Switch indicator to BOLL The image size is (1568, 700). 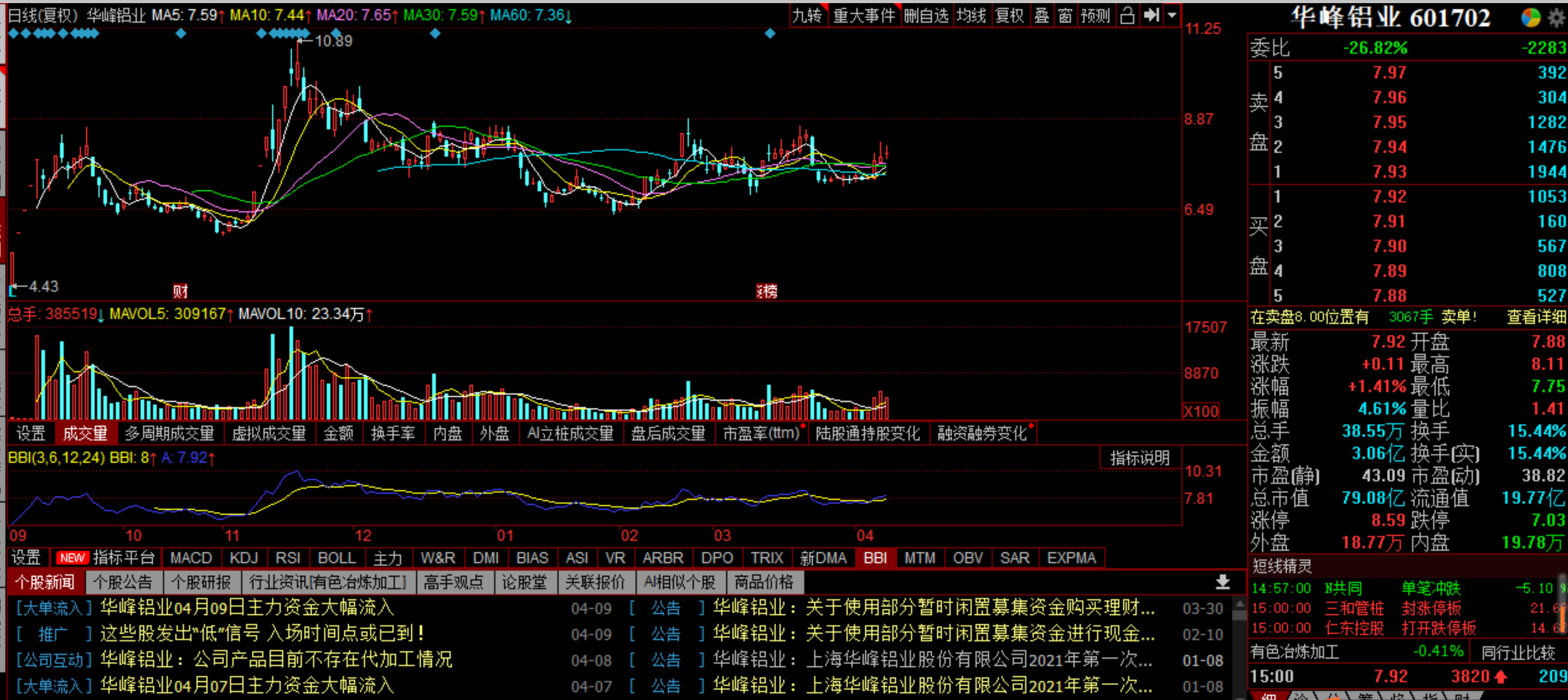coord(337,558)
